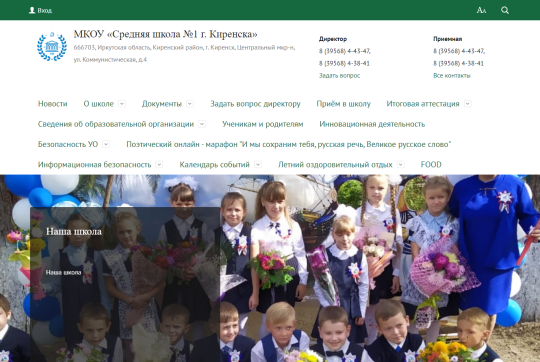Click the Директор contact heading

click(333, 39)
